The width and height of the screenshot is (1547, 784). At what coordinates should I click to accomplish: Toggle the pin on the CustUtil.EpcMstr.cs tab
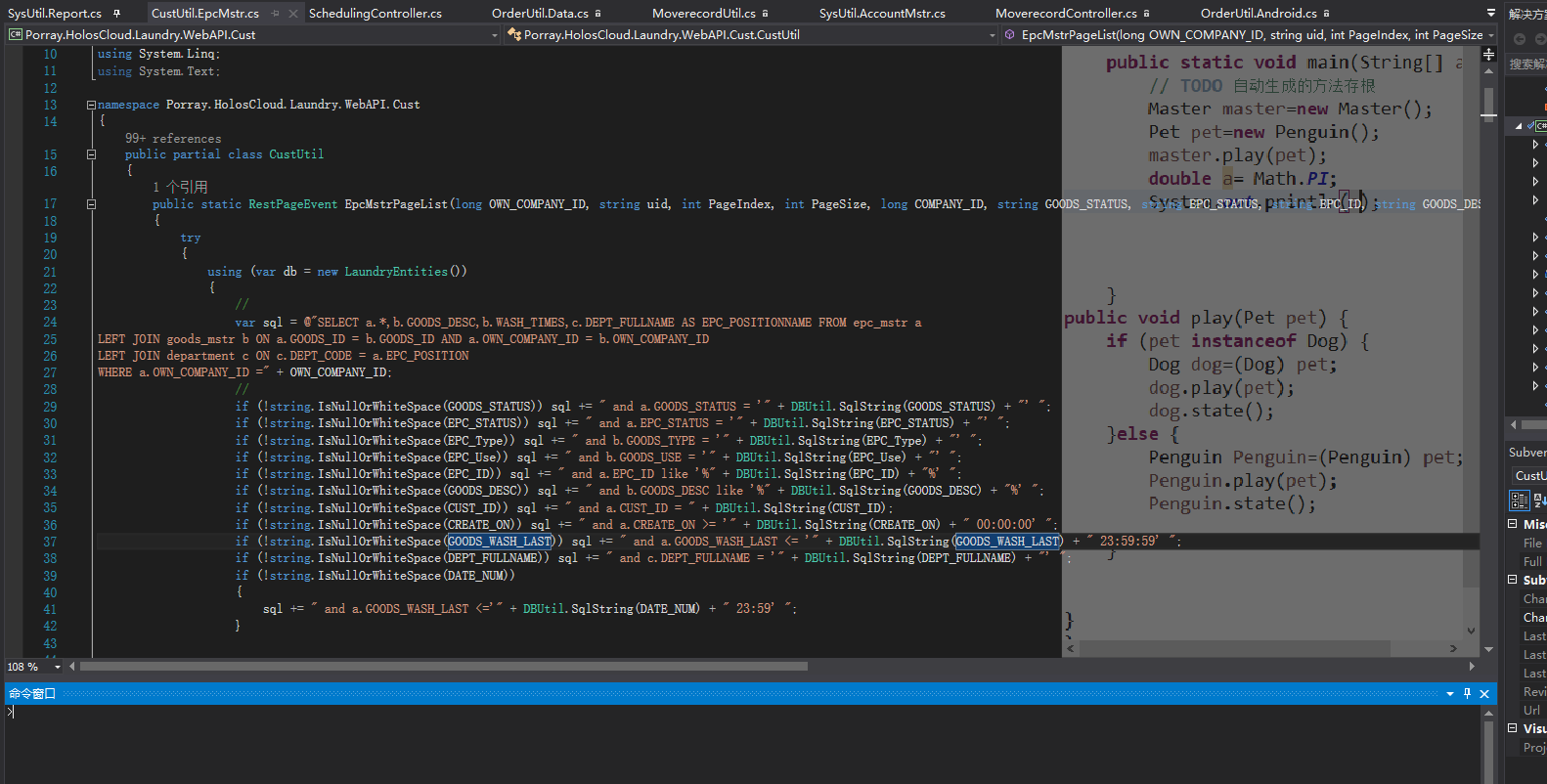point(275,14)
